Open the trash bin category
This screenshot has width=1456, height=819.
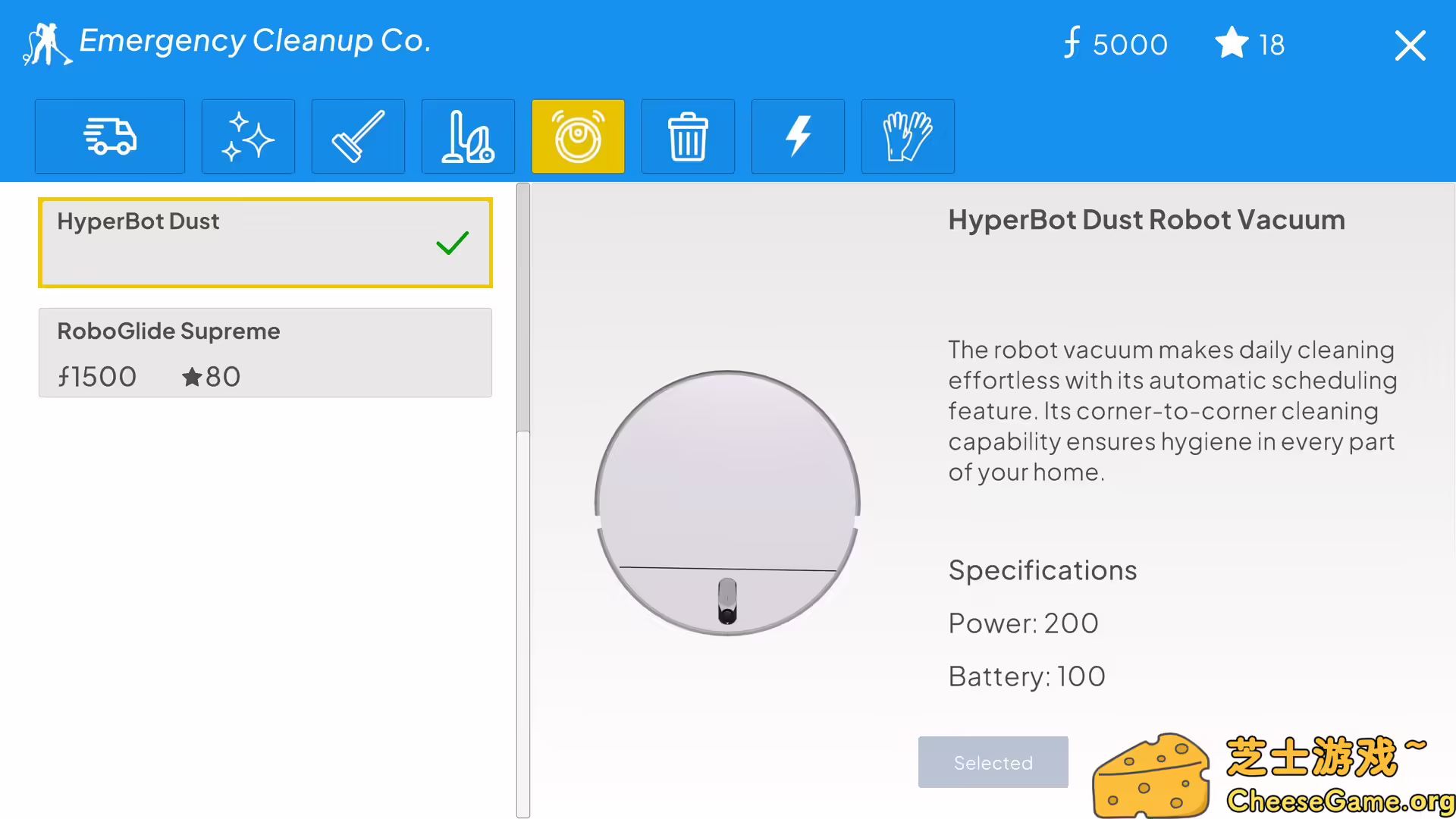[688, 136]
